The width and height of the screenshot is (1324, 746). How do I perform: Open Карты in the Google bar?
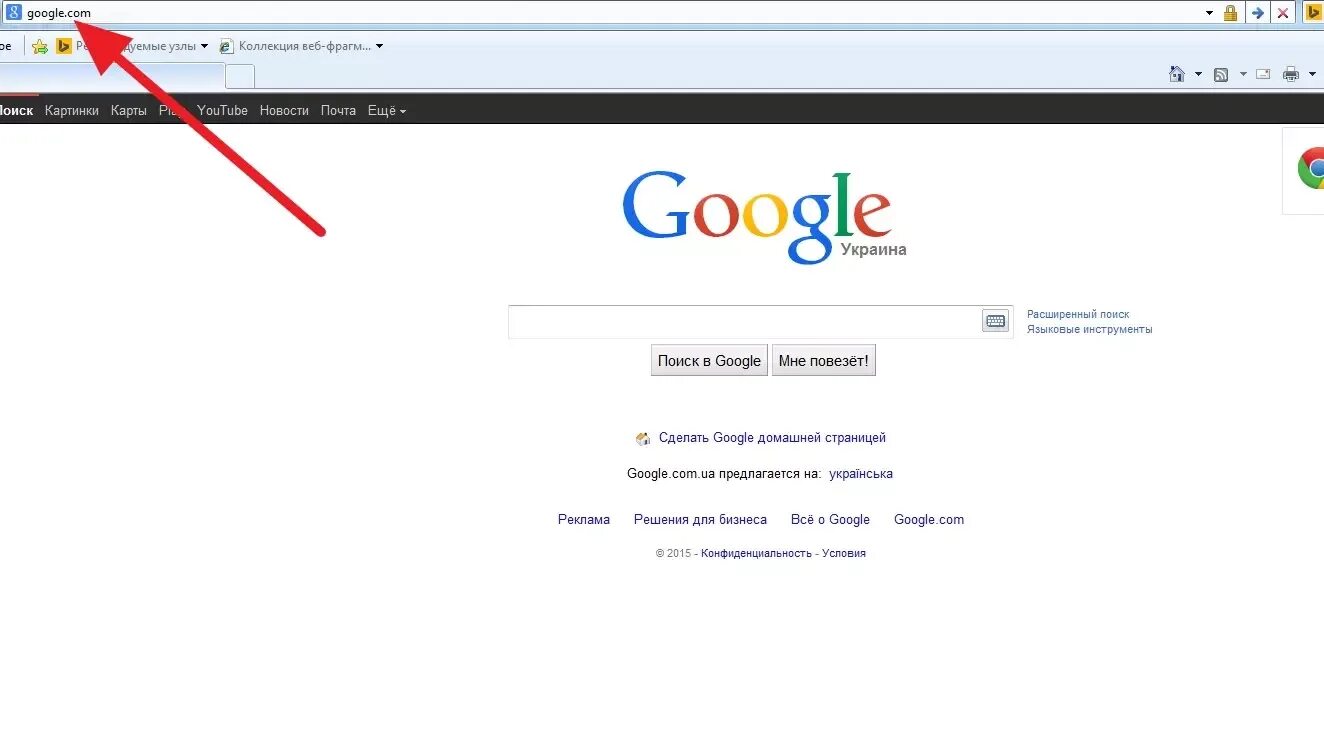(129, 111)
